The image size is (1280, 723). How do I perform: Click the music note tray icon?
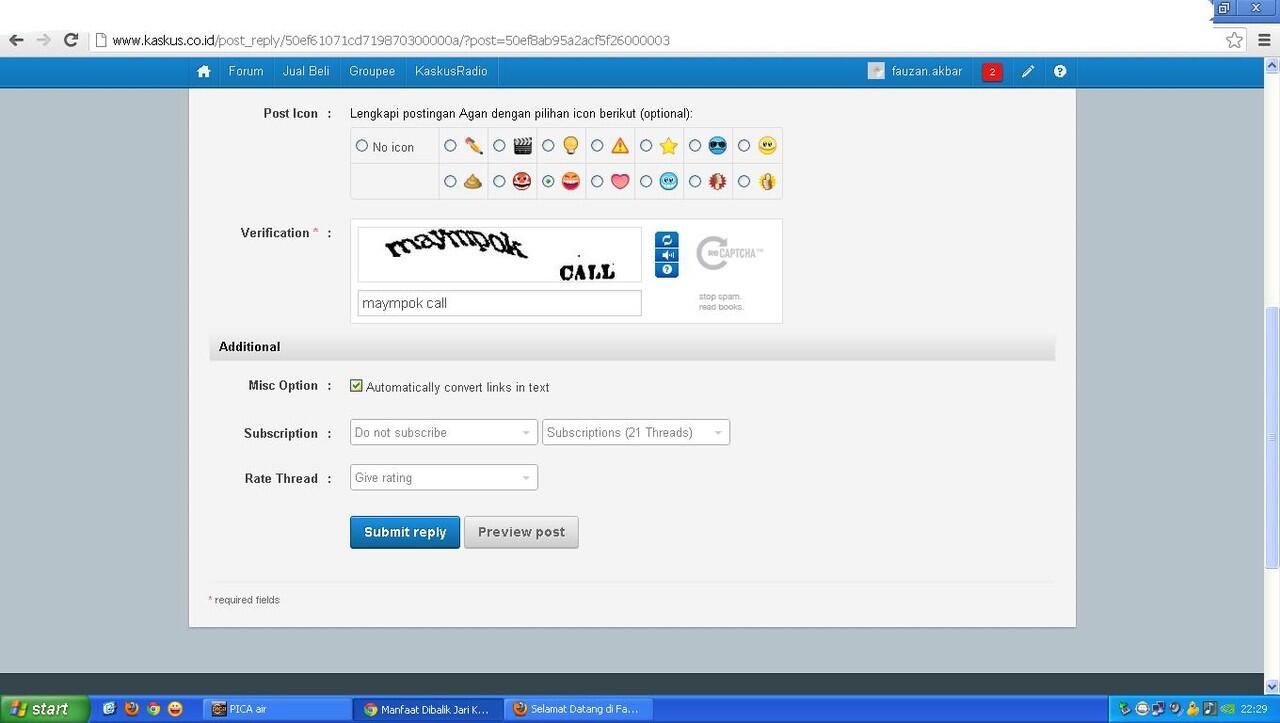(x=1209, y=709)
